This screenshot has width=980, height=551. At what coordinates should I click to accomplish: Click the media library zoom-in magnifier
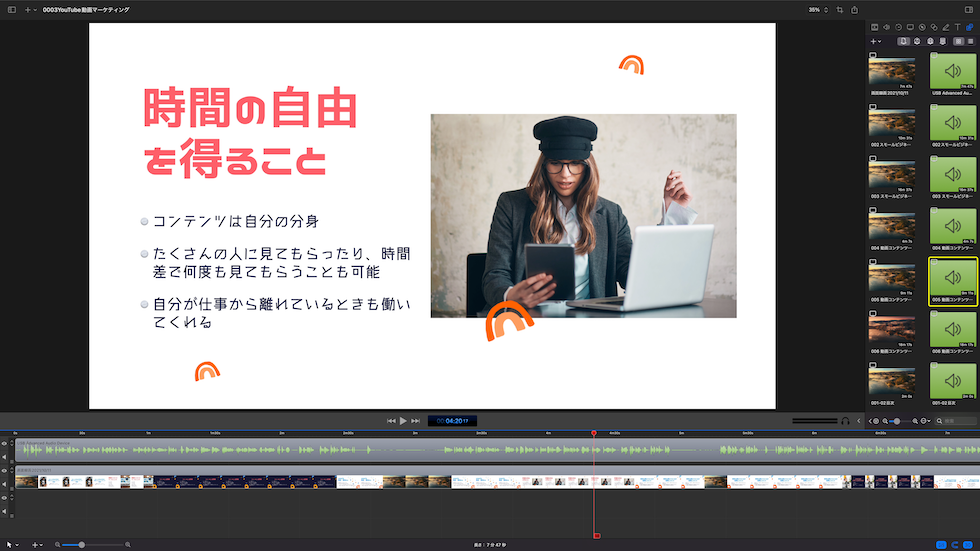(x=915, y=421)
